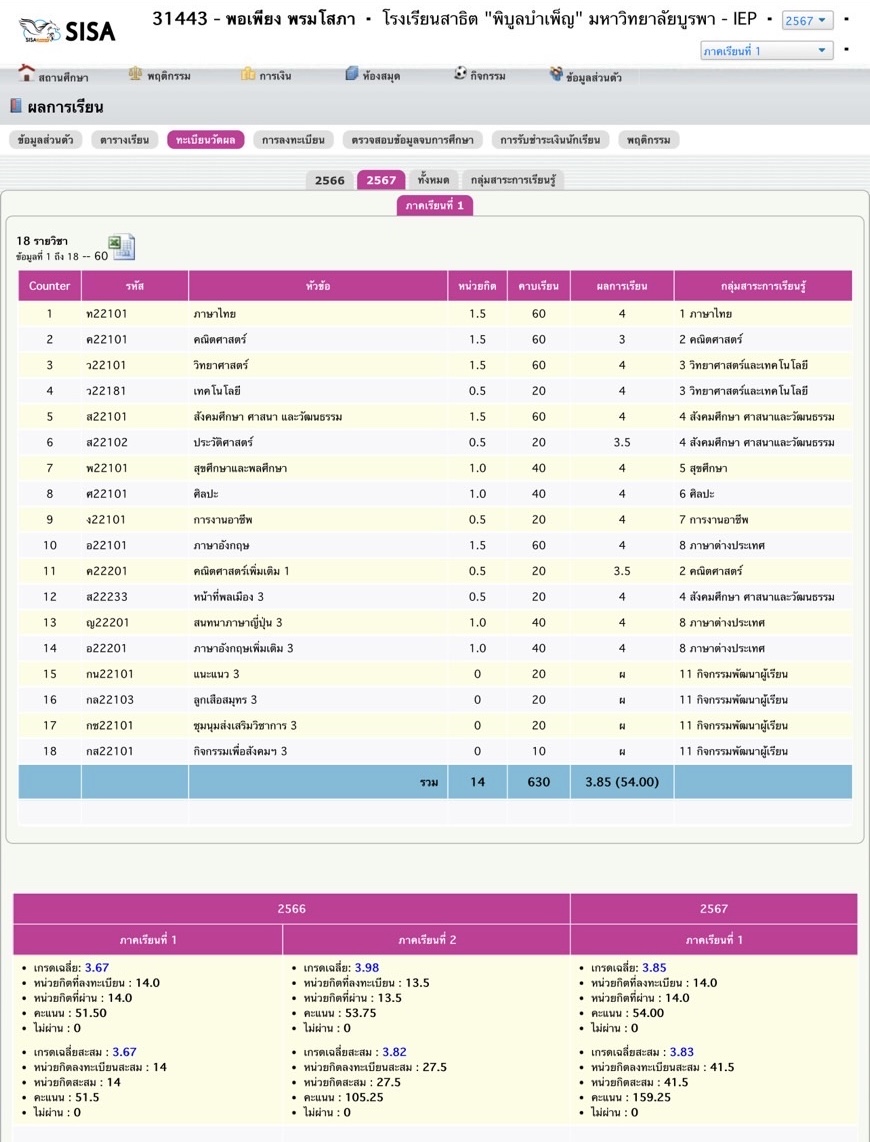Image resolution: width=870 pixels, height=1142 pixels.
Task: Open the ห้องสมุด menu
Action: click(x=381, y=76)
